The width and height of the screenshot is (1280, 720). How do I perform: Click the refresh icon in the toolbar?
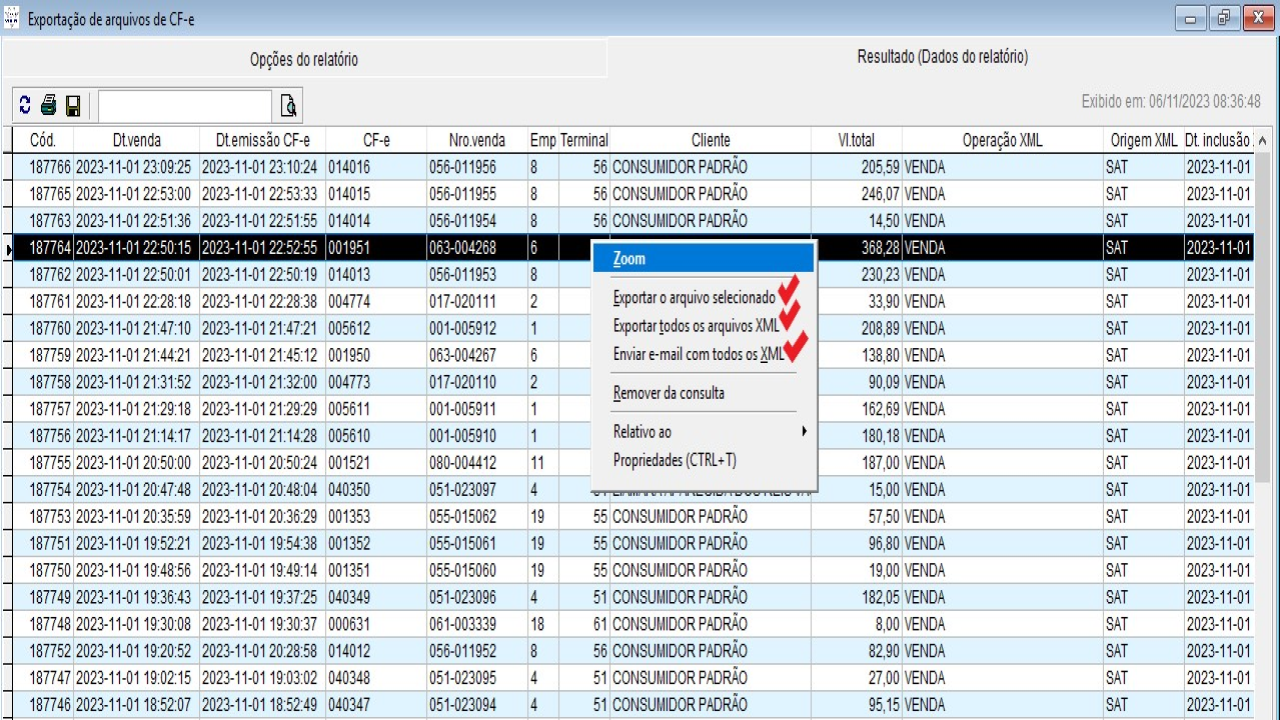pyautogui.click(x=25, y=106)
